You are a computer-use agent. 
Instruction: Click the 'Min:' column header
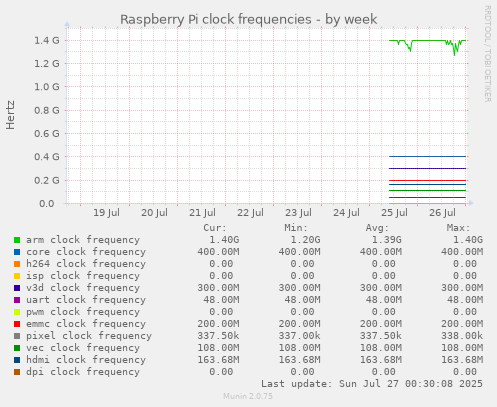click(296, 228)
